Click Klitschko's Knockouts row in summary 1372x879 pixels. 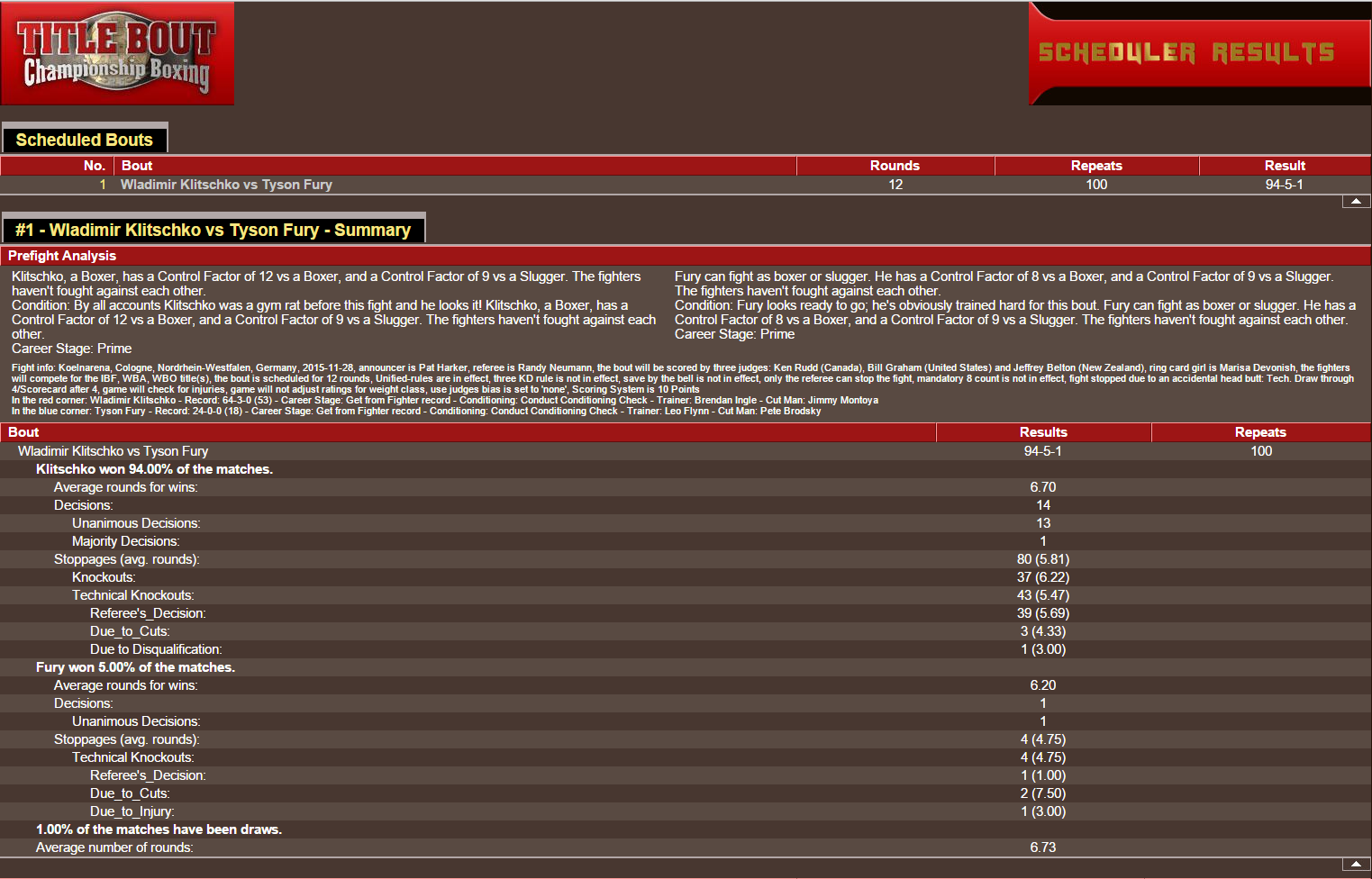tap(104, 577)
